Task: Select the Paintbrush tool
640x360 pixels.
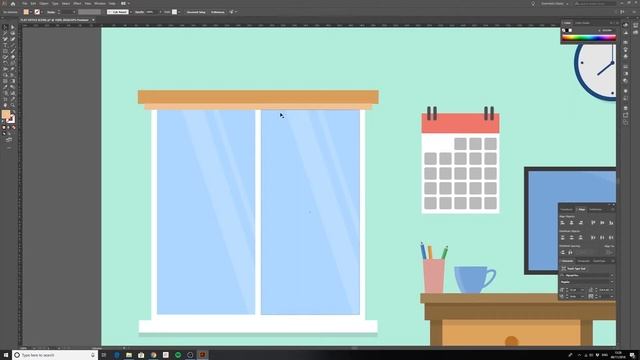Action: click(13, 51)
